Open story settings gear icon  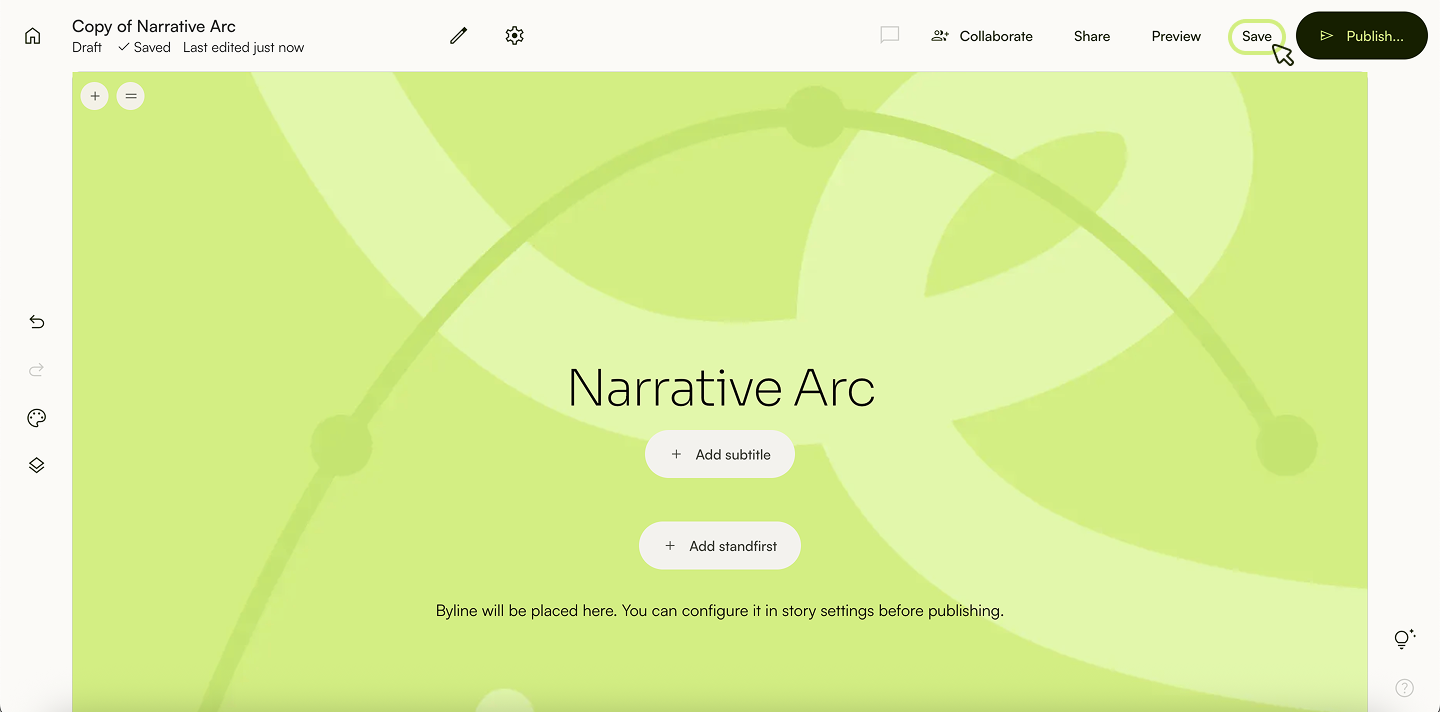pyautogui.click(x=514, y=36)
